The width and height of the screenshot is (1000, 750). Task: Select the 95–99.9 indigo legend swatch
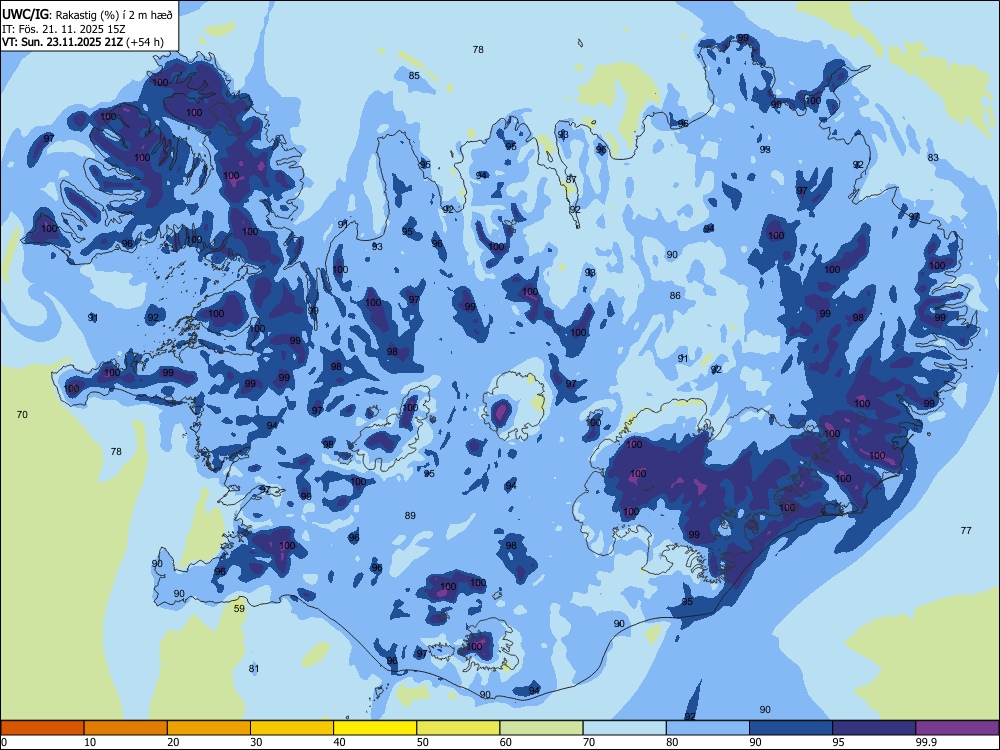tap(874, 728)
